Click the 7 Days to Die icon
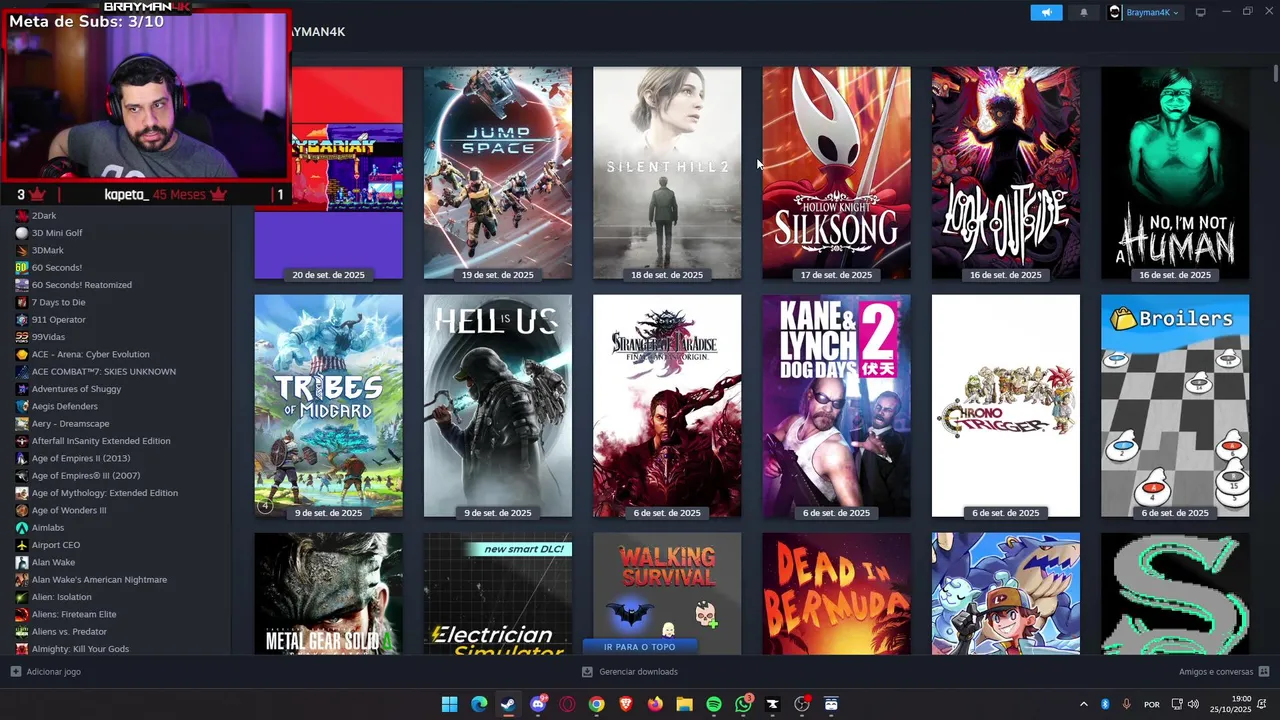The image size is (1280, 720). point(22,302)
